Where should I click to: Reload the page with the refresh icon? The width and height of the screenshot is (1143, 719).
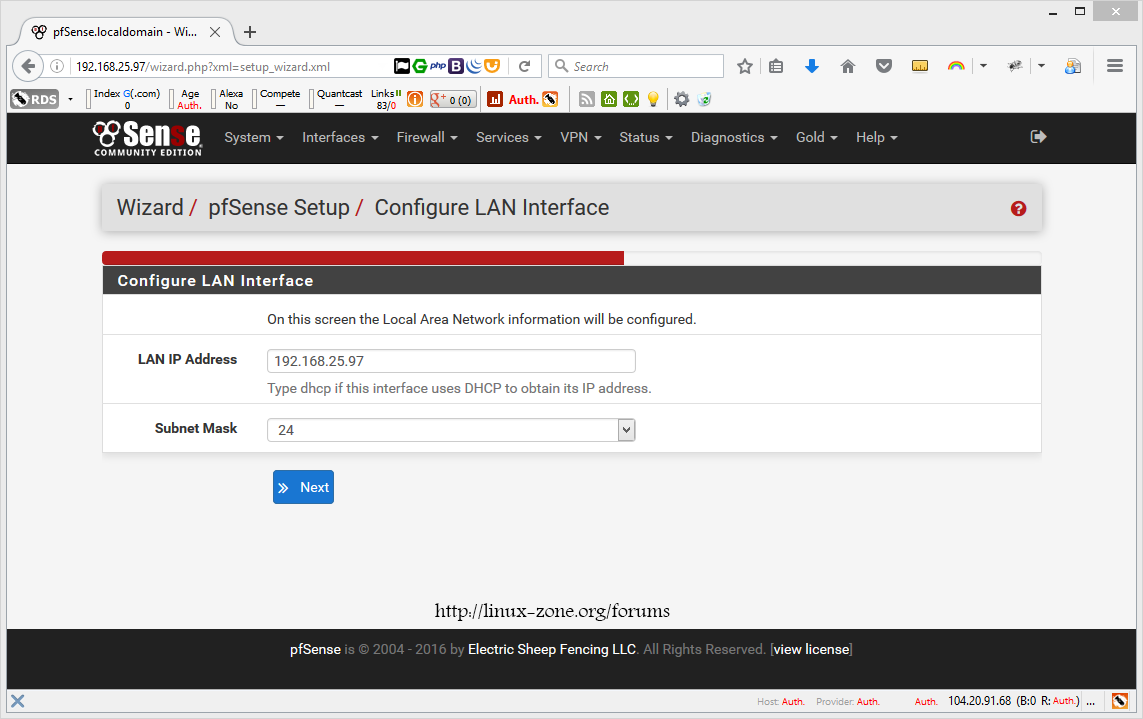524,66
